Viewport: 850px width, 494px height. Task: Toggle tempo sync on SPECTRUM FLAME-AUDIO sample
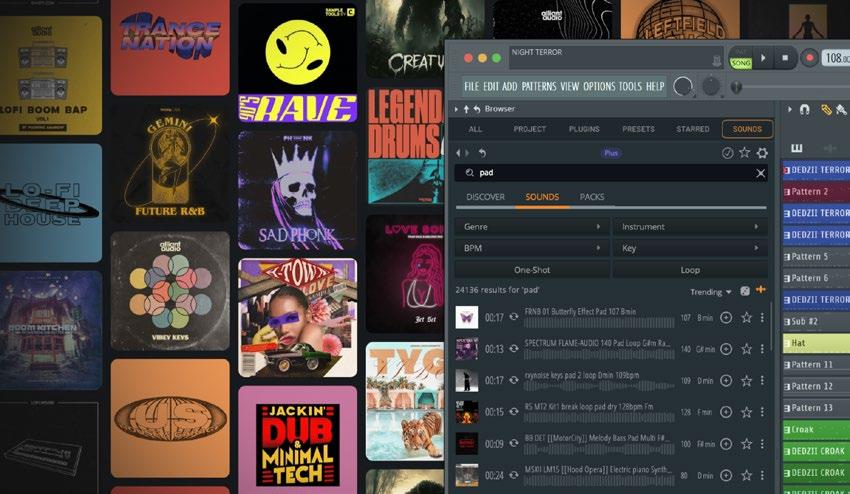[513, 349]
